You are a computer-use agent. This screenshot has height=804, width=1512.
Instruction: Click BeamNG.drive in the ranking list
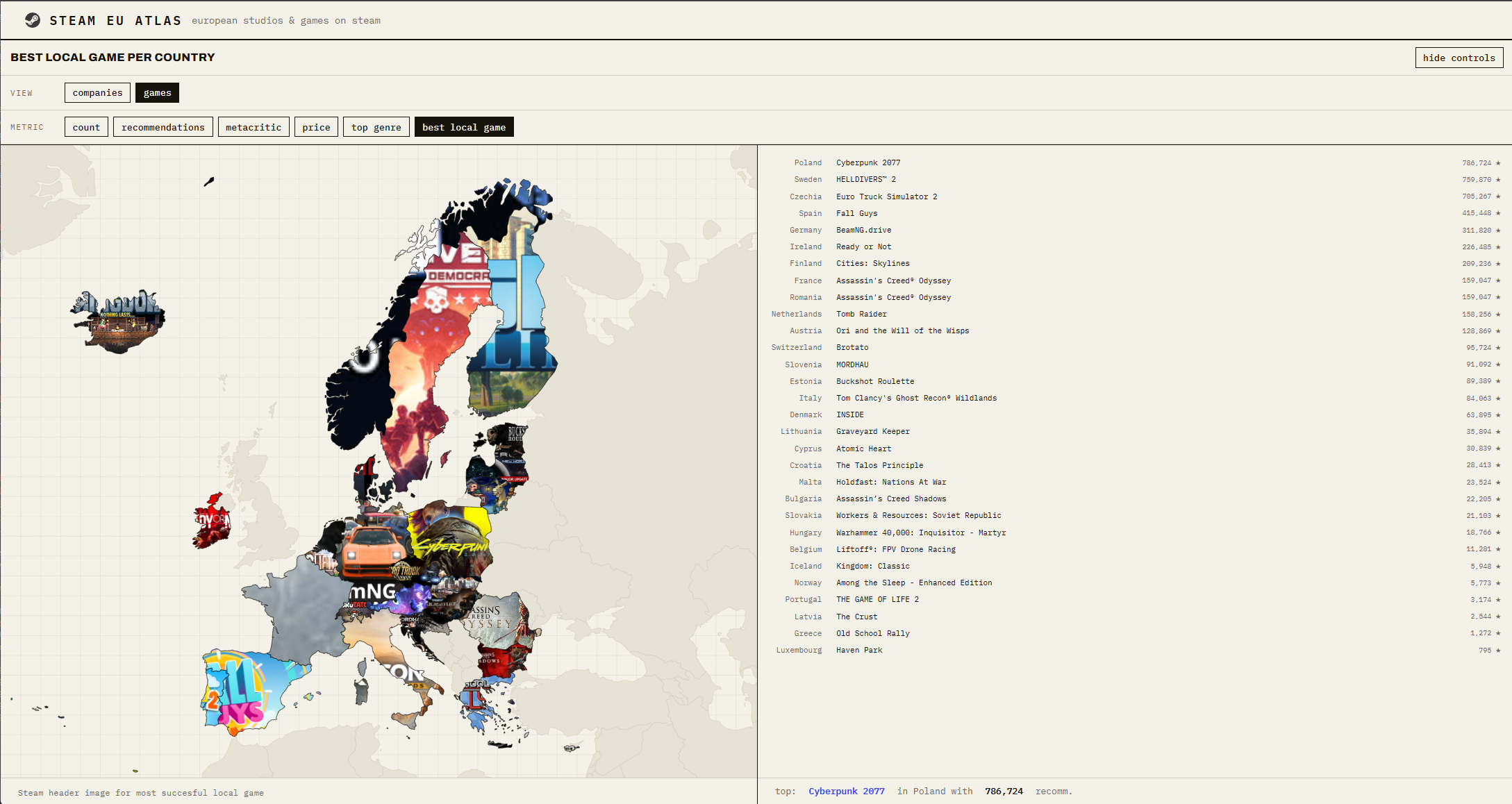point(863,230)
